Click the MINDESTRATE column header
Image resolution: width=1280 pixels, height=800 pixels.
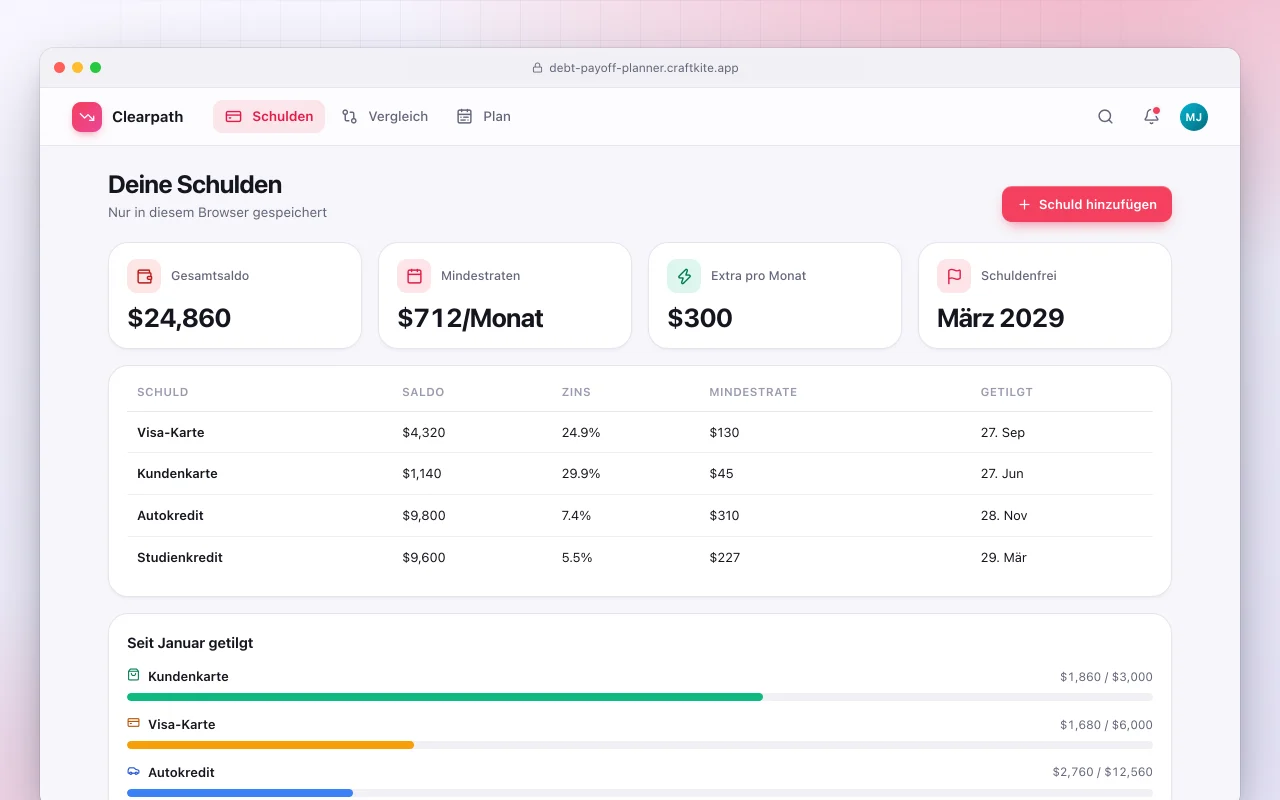pyautogui.click(x=753, y=392)
